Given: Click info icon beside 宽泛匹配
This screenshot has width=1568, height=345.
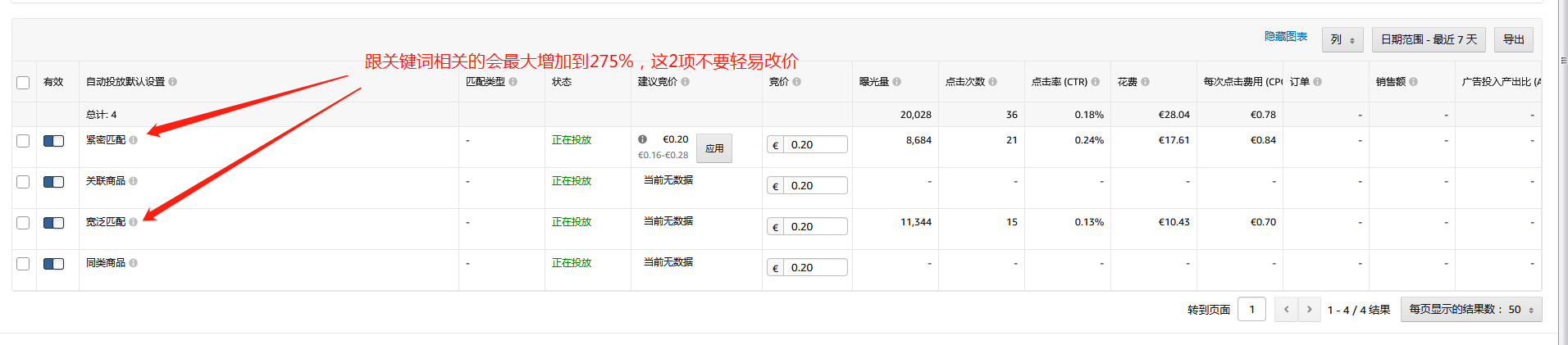Looking at the screenshot, I should click(134, 222).
